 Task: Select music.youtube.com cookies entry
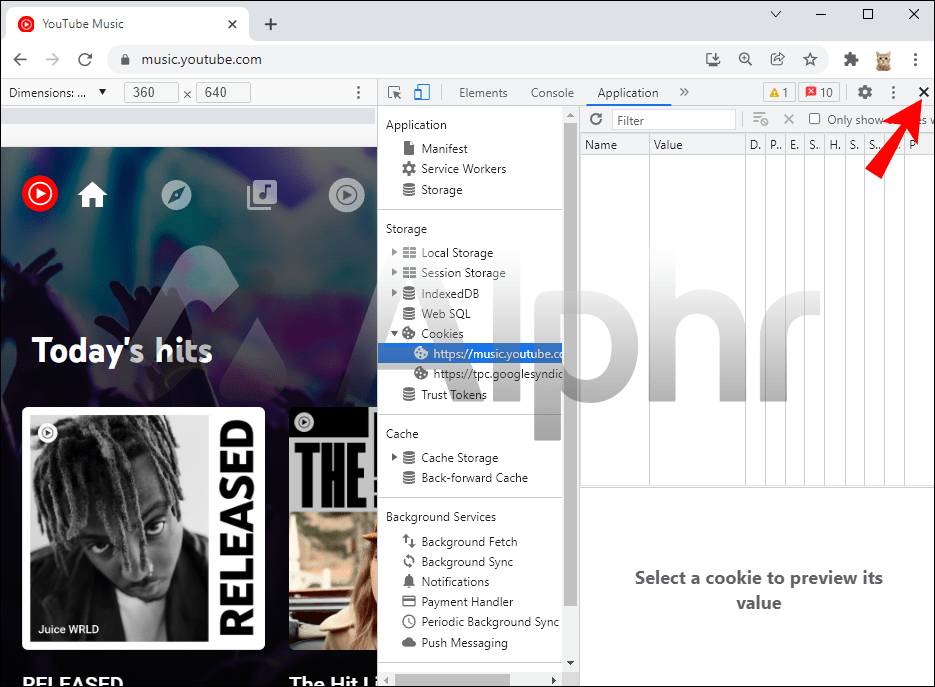pyautogui.click(x=470, y=354)
